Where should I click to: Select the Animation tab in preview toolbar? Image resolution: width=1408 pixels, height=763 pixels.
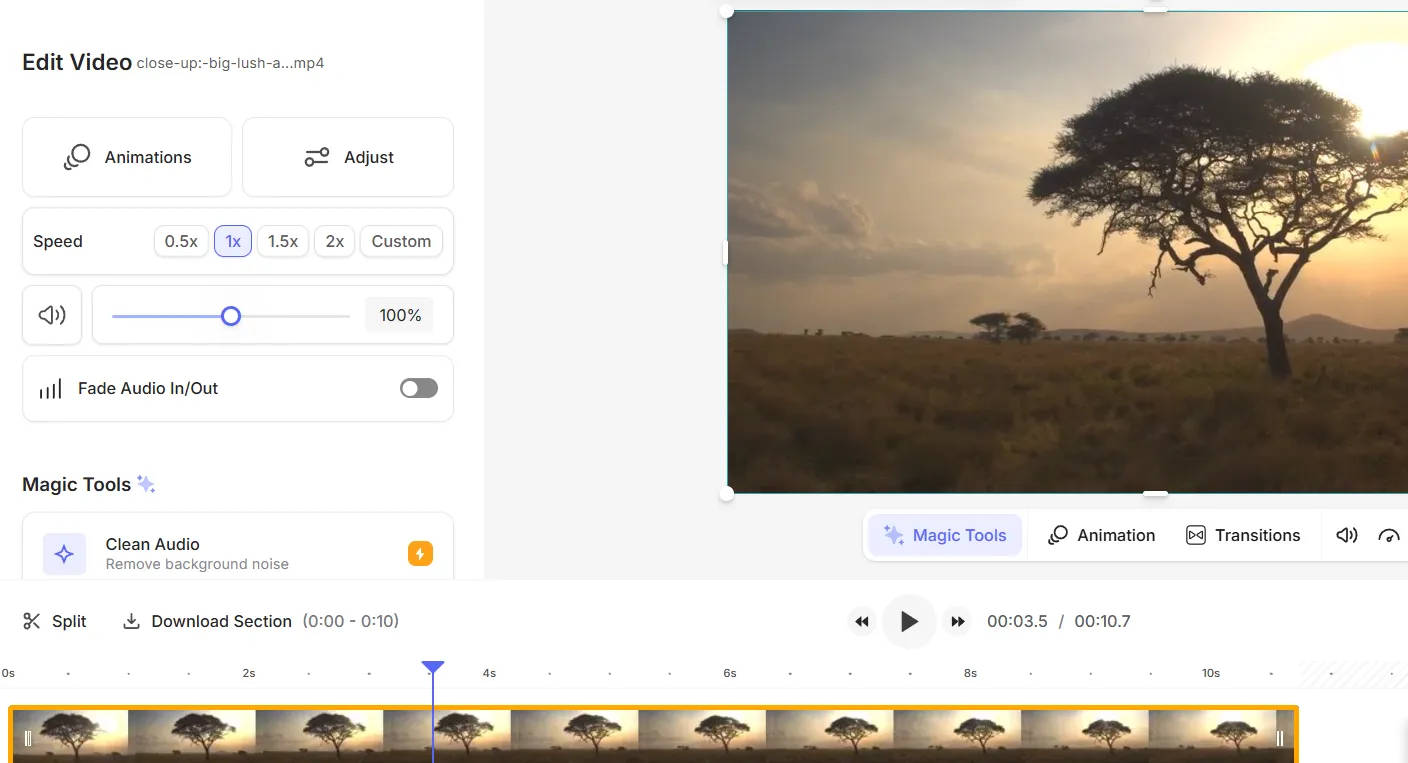1101,535
